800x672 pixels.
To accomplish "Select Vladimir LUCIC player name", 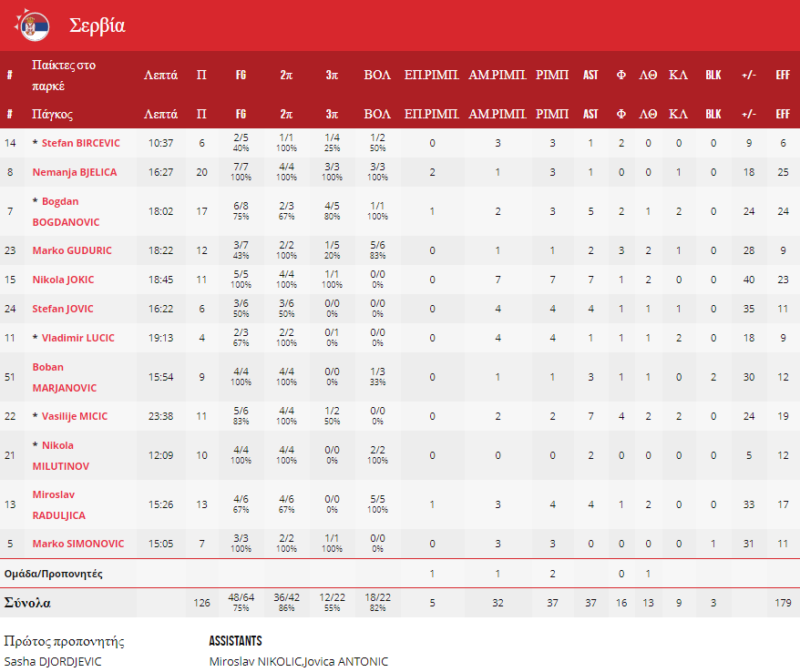I will tap(76, 338).
